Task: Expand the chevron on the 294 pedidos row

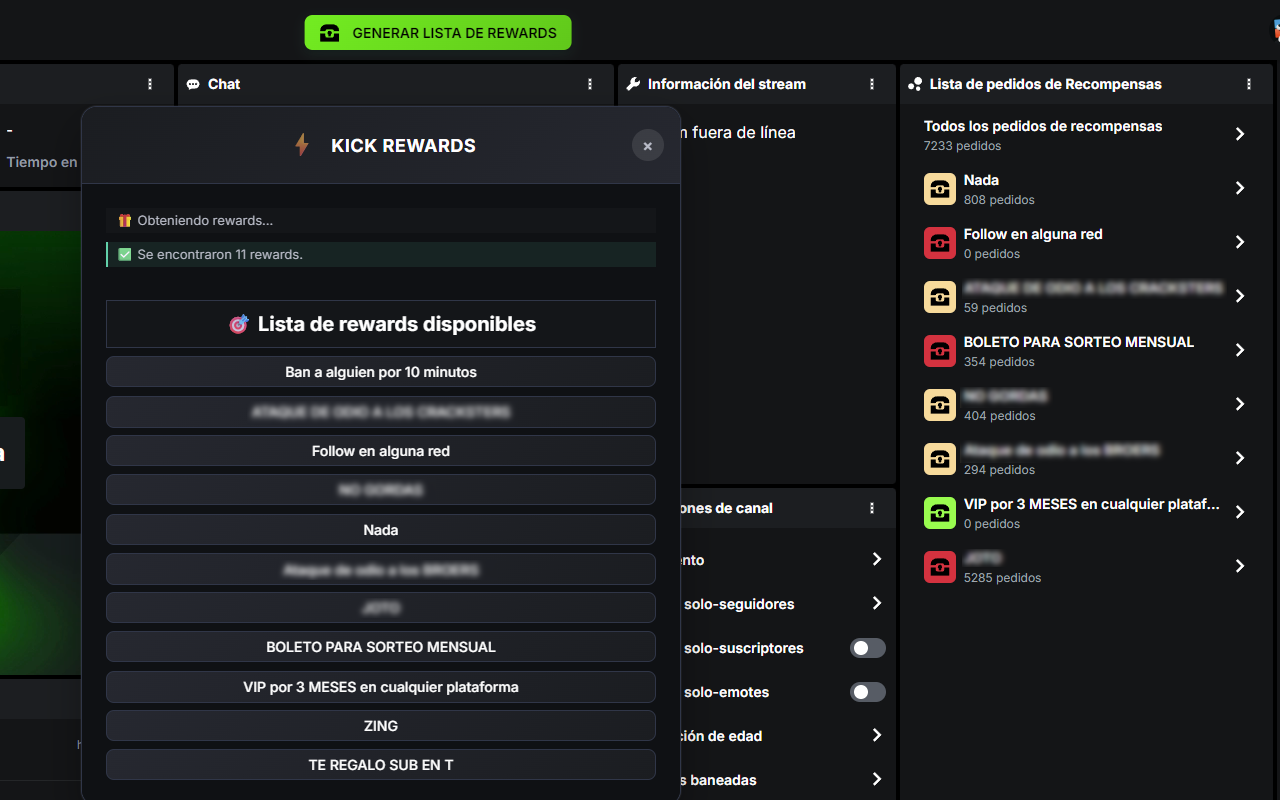Action: tap(1240, 458)
